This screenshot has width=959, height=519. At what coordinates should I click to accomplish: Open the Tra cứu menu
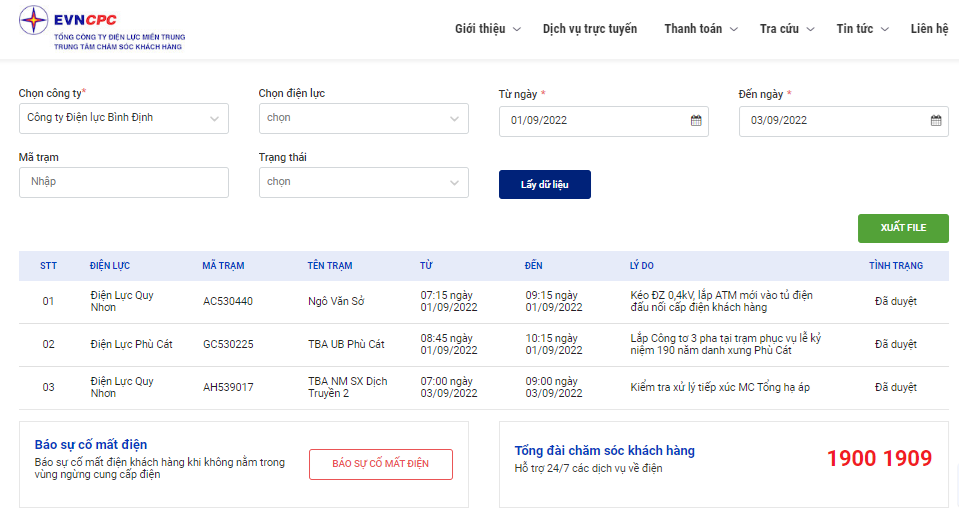click(x=787, y=29)
